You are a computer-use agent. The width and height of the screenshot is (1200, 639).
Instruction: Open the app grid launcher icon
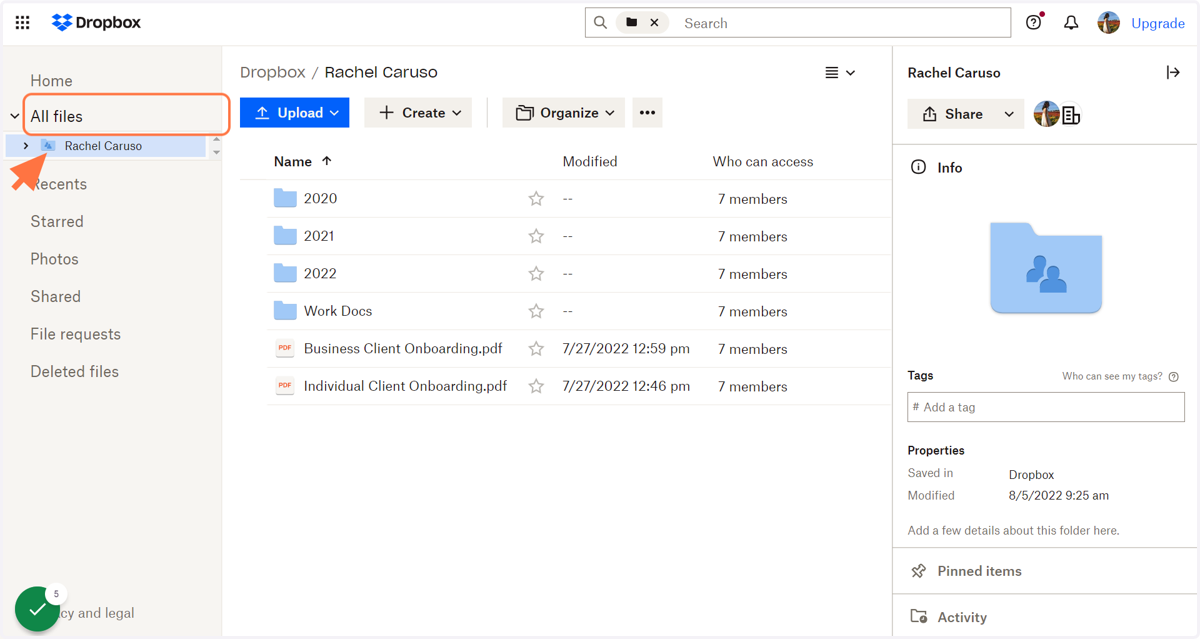point(22,22)
